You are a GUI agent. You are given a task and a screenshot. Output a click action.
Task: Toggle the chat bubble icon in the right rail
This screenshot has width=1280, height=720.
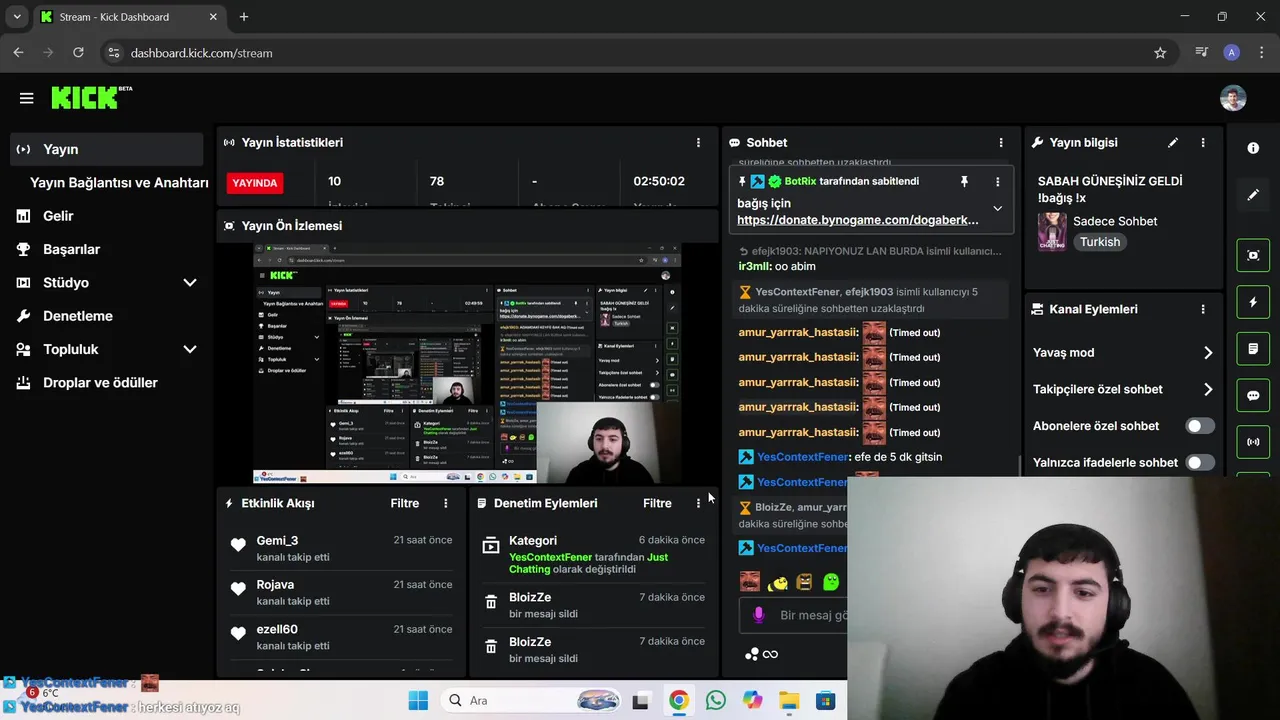coord(1253,395)
